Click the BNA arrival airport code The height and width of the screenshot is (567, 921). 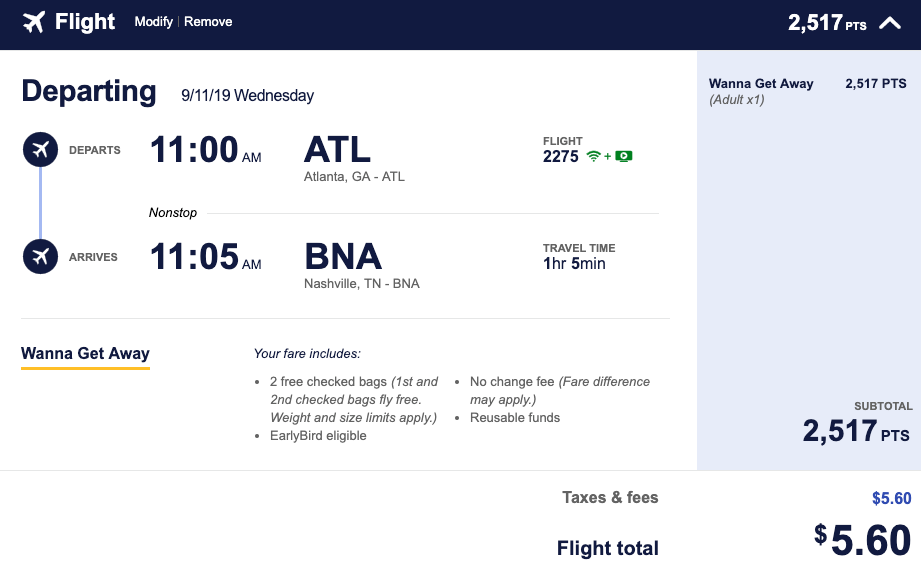[x=343, y=257]
